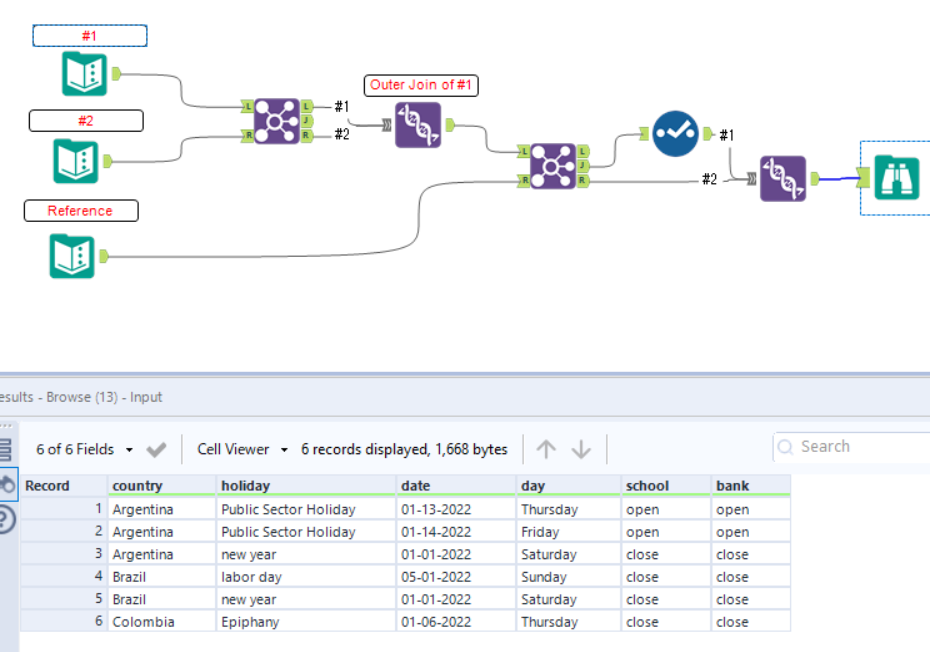Screen dimensions: 930x652
Task: Click the day column header
Action: coord(569,486)
